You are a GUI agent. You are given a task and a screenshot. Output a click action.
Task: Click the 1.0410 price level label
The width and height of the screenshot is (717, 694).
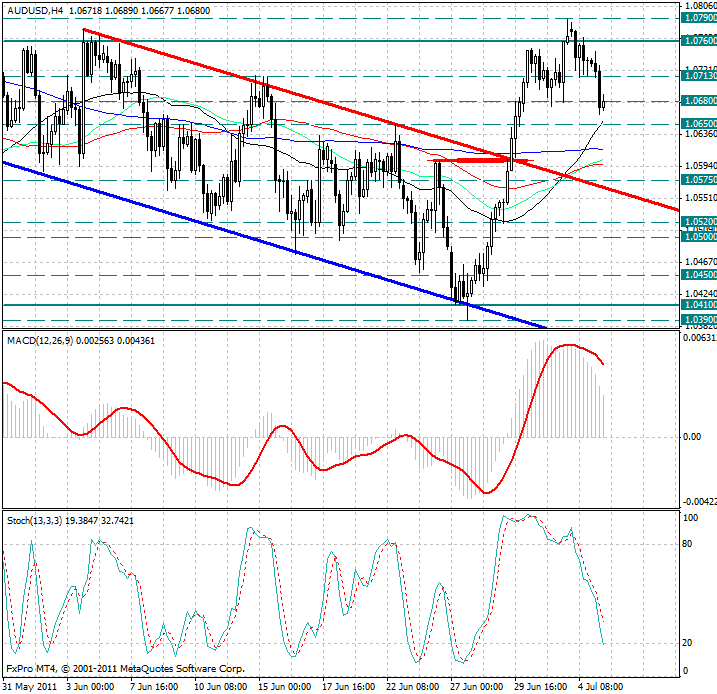point(698,305)
